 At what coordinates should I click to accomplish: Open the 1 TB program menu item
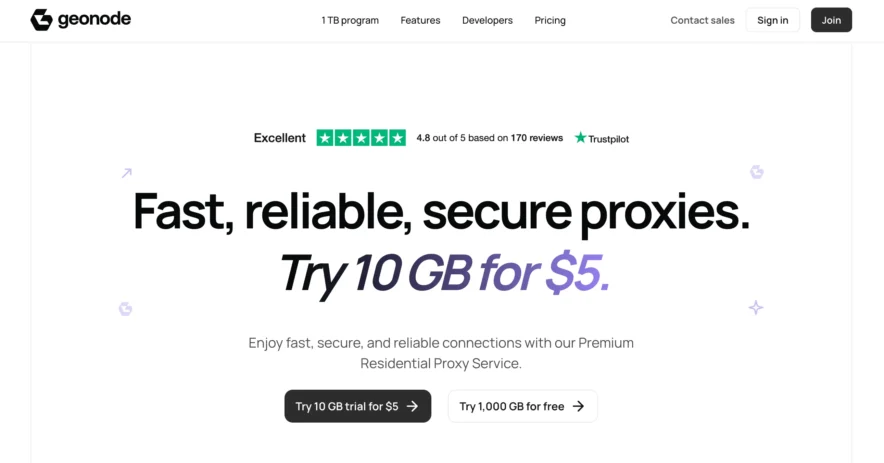(x=350, y=20)
